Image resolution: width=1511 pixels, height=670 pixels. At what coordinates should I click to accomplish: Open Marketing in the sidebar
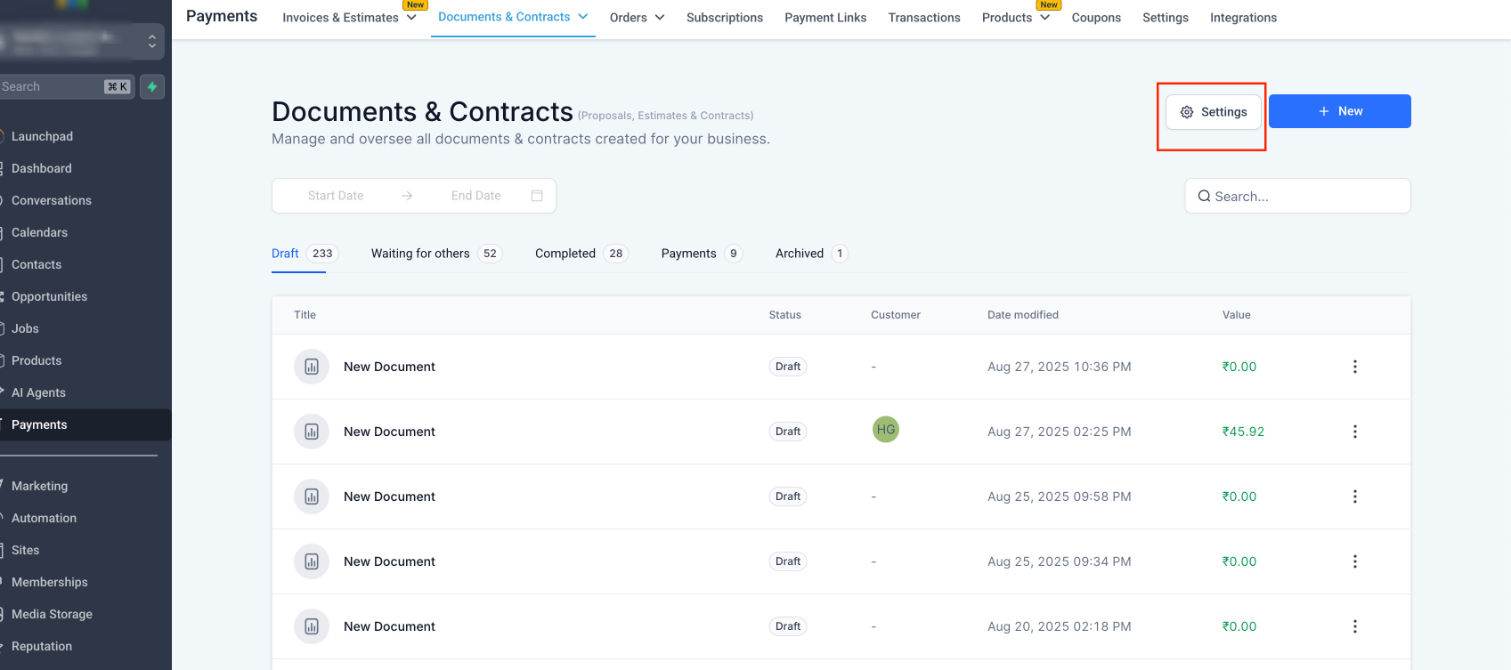[x=39, y=487]
